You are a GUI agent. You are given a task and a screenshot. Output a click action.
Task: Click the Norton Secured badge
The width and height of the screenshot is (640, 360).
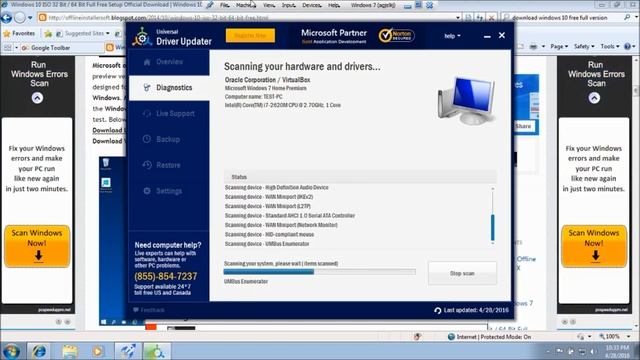[x=396, y=36]
